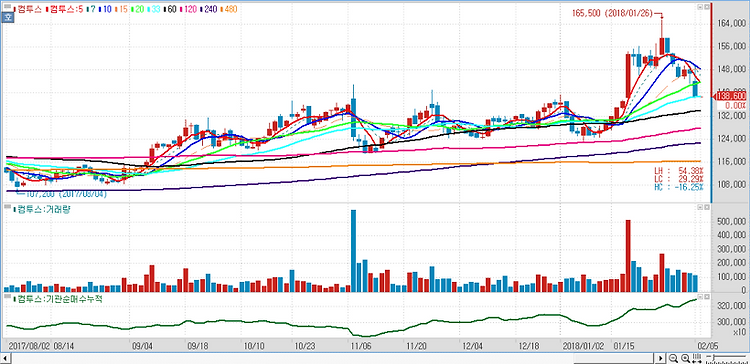Minimize the 기관순매수누적 pane

click(699, 297)
